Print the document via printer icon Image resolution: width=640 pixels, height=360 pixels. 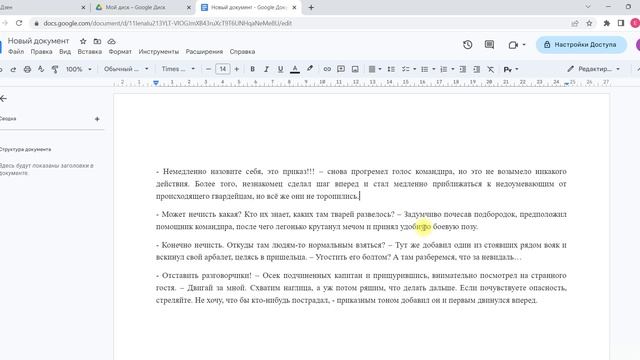[x=27, y=69]
